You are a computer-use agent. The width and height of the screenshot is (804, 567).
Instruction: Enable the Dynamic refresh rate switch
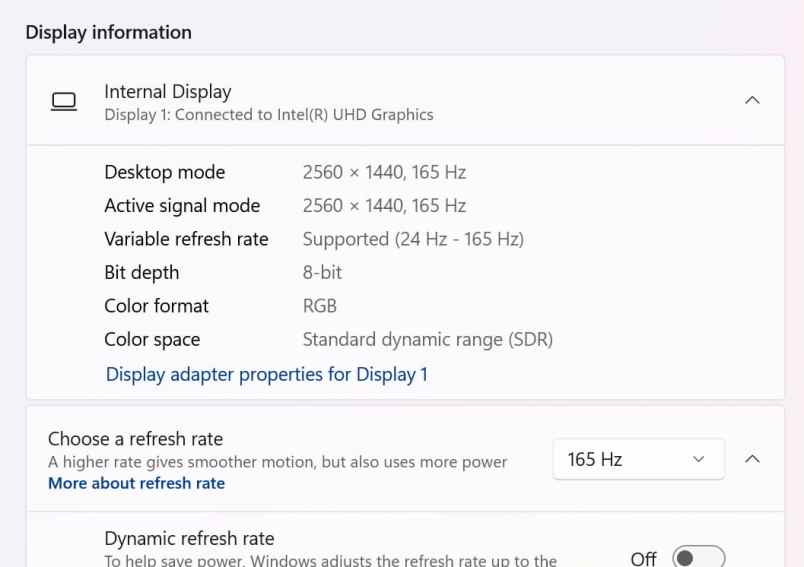698,557
